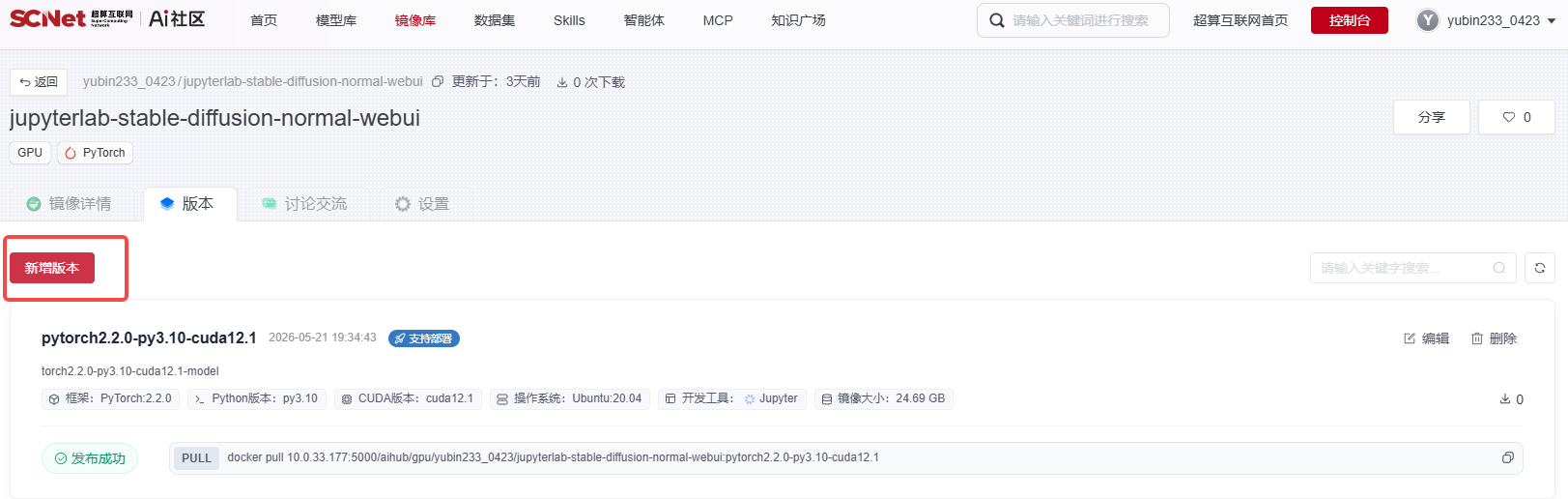Image resolution: width=1568 pixels, height=499 pixels.
Task: Edit the pytorch2.2.0-py3.10-cuda12.1 version
Action: [1427, 338]
